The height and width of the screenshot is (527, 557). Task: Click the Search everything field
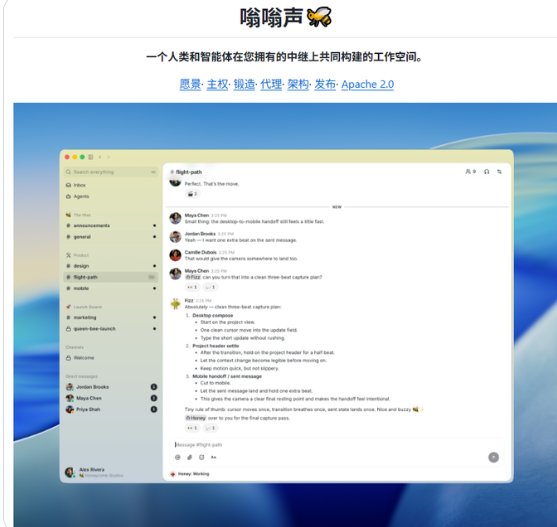(x=111, y=172)
